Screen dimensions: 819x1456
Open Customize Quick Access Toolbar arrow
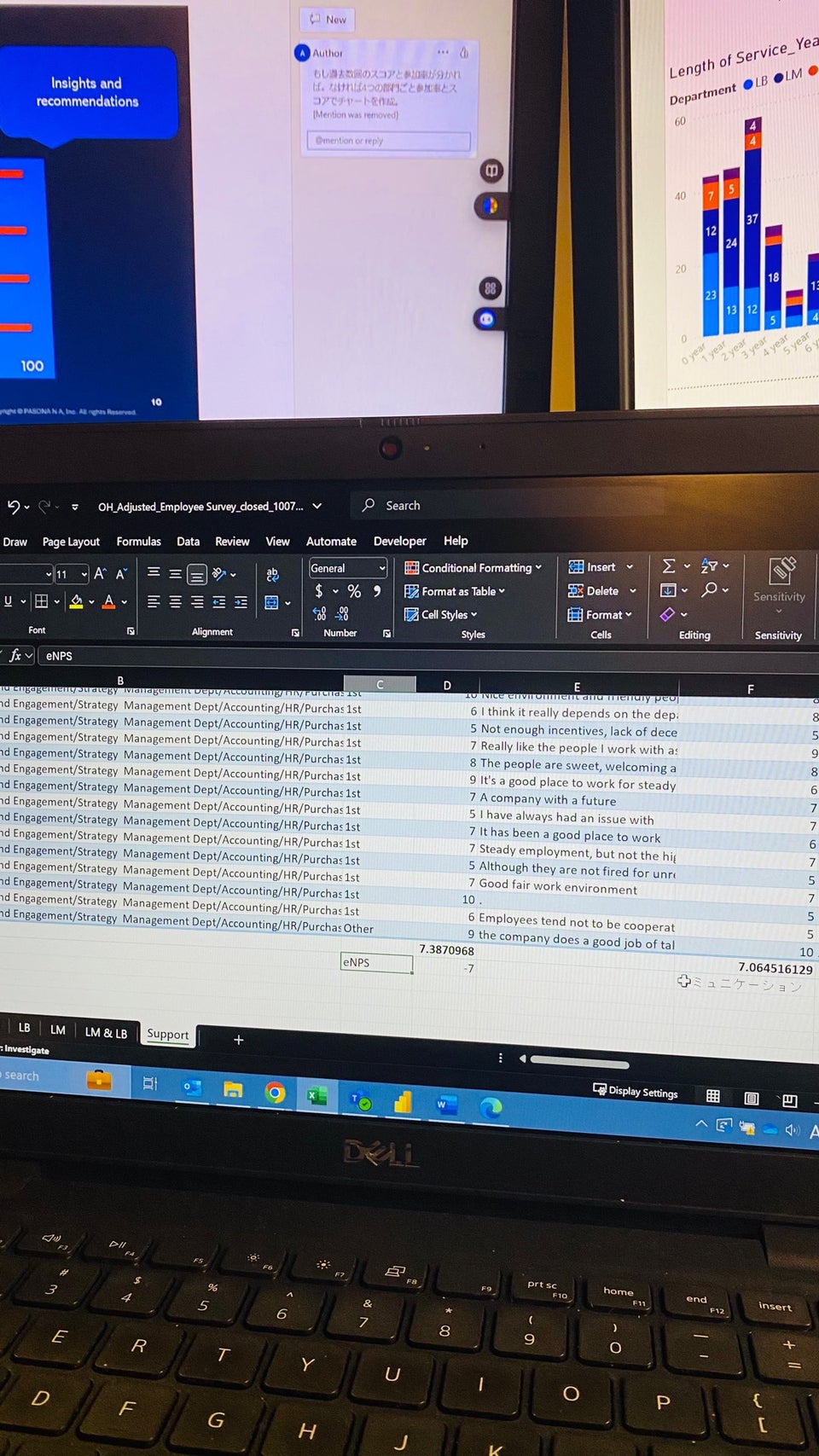click(75, 507)
